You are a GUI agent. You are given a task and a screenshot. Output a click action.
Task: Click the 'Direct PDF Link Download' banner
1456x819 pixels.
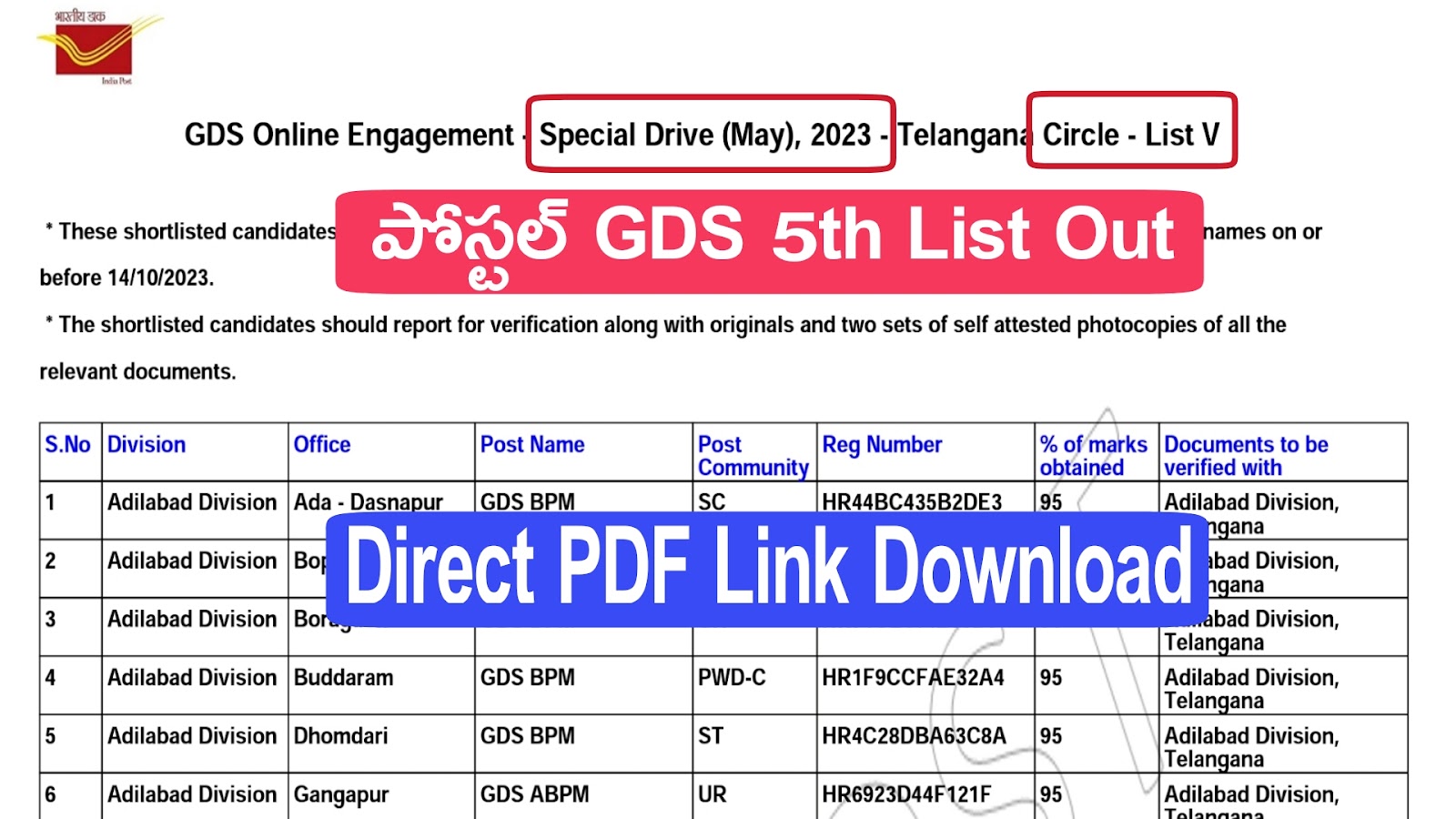(x=767, y=569)
